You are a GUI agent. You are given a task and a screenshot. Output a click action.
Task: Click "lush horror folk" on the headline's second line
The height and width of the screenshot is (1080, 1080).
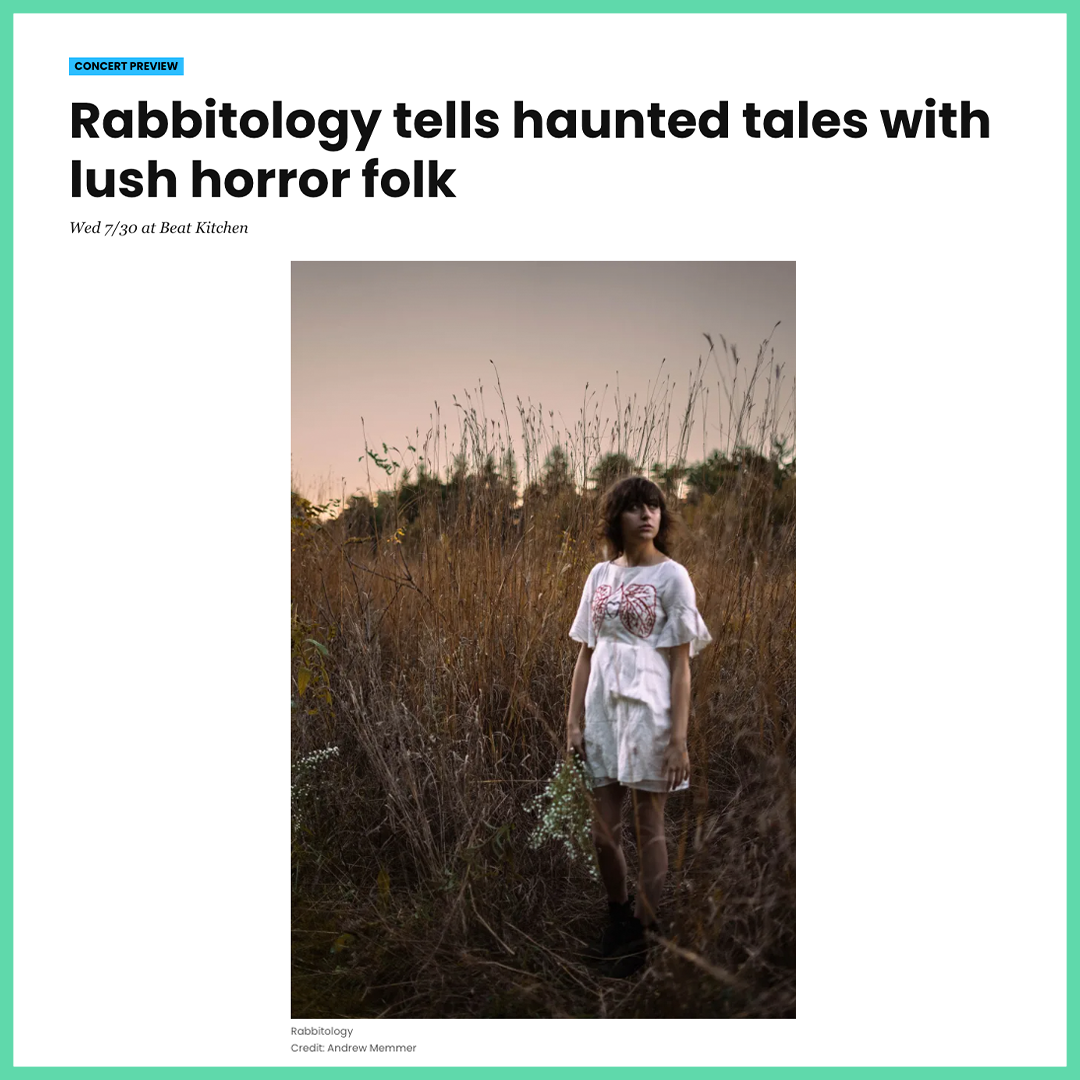click(x=262, y=180)
